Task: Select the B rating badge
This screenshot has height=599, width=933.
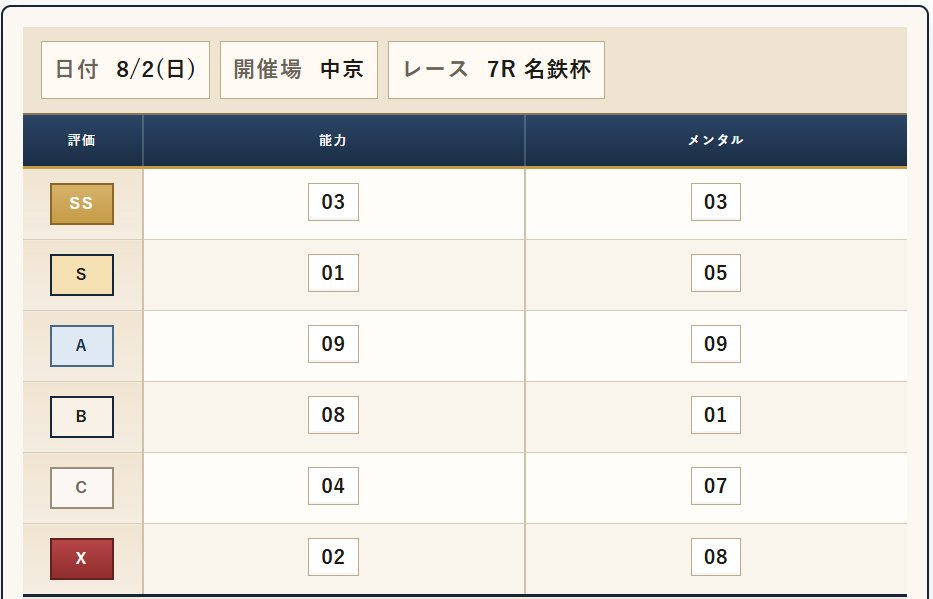Action: click(x=82, y=416)
